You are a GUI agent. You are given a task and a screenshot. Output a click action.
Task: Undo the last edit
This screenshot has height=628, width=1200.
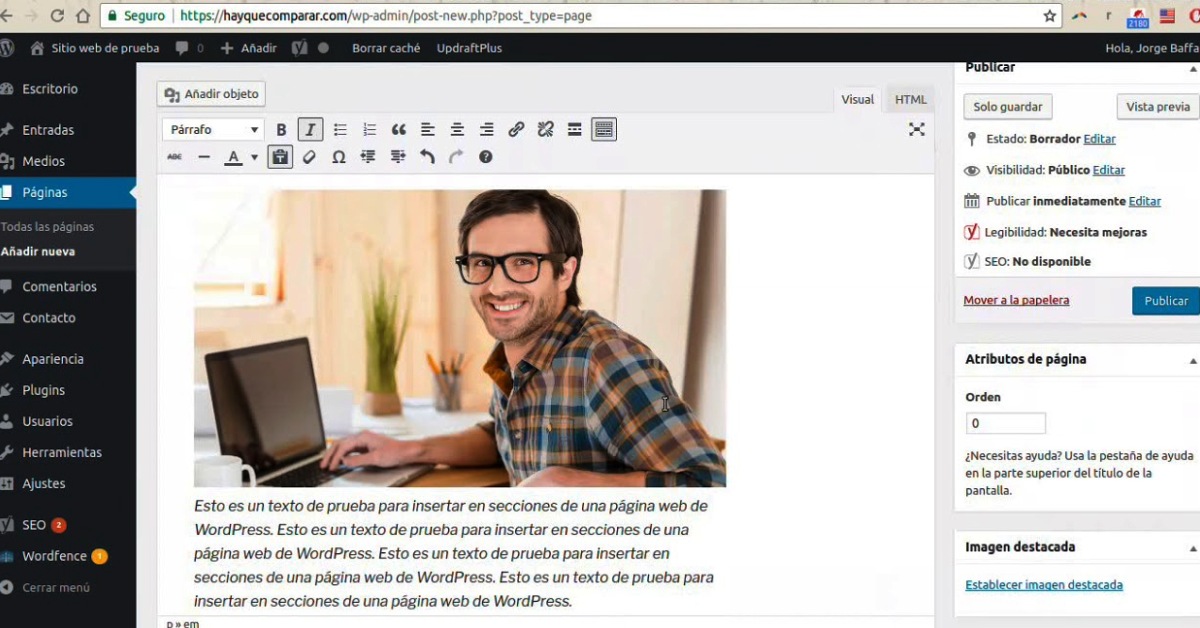tap(427, 157)
